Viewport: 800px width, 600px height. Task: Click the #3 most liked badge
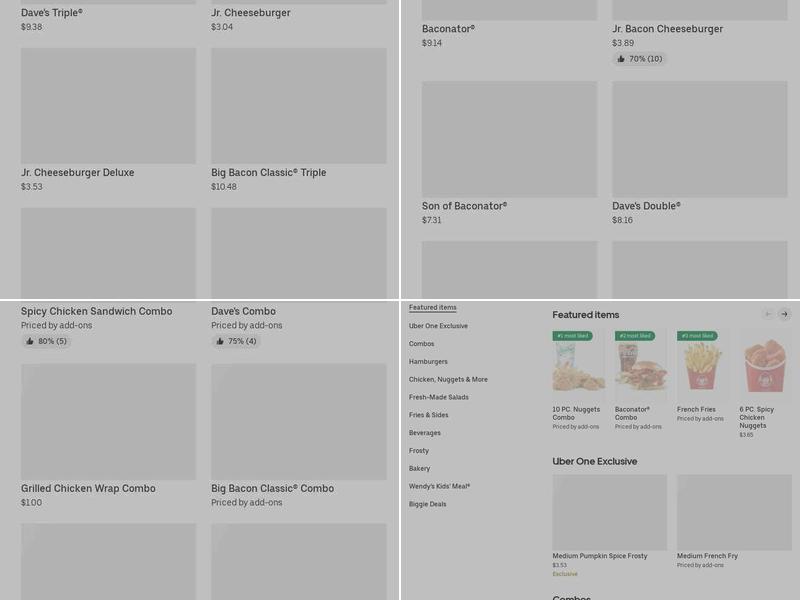coord(697,336)
